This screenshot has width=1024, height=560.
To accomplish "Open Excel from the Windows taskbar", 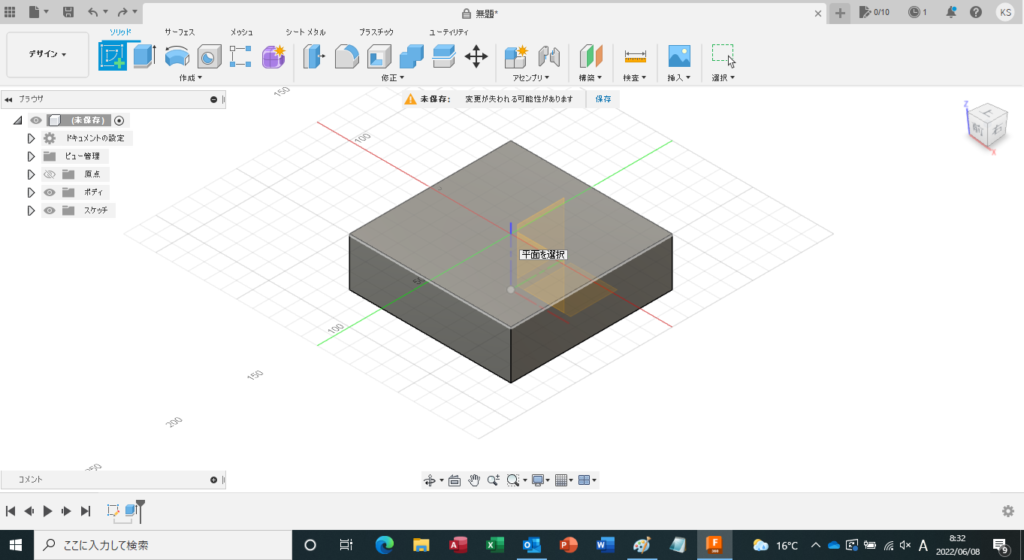I will [494, 545].
